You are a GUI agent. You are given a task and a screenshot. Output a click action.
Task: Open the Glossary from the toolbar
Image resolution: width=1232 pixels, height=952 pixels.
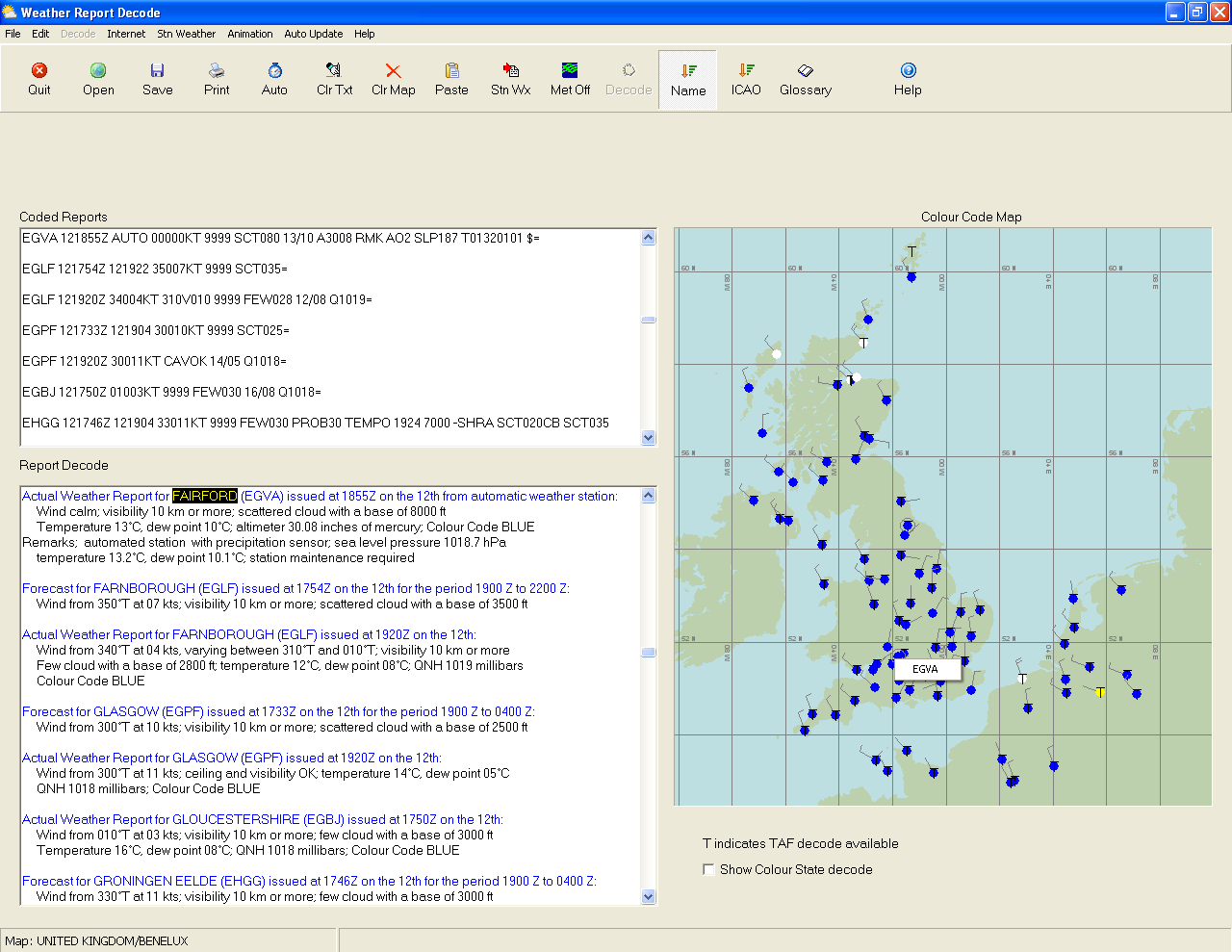tap(806, 79)
